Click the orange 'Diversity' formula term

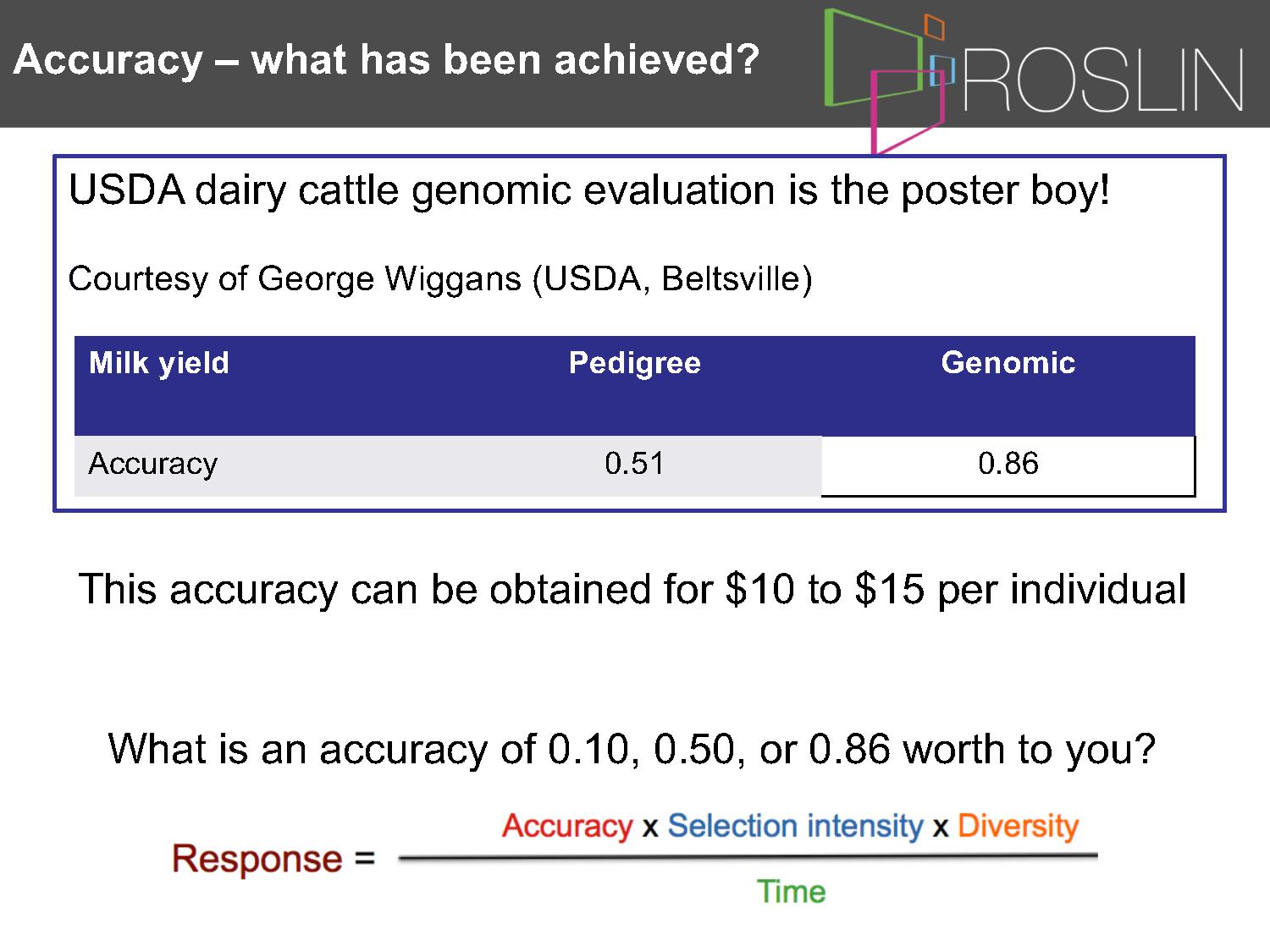[x=1019, y=826]
